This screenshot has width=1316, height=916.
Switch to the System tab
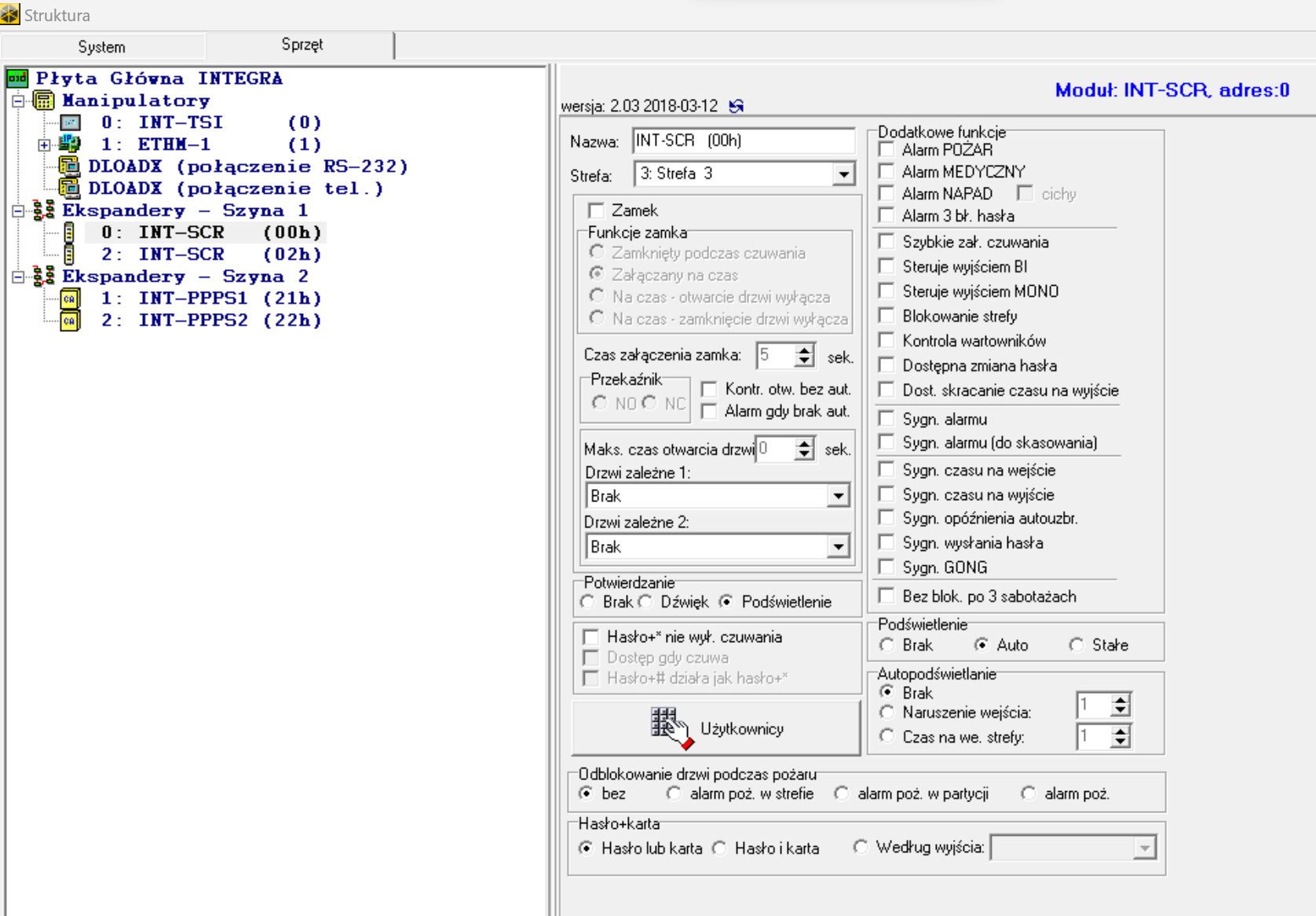[101, 46]
